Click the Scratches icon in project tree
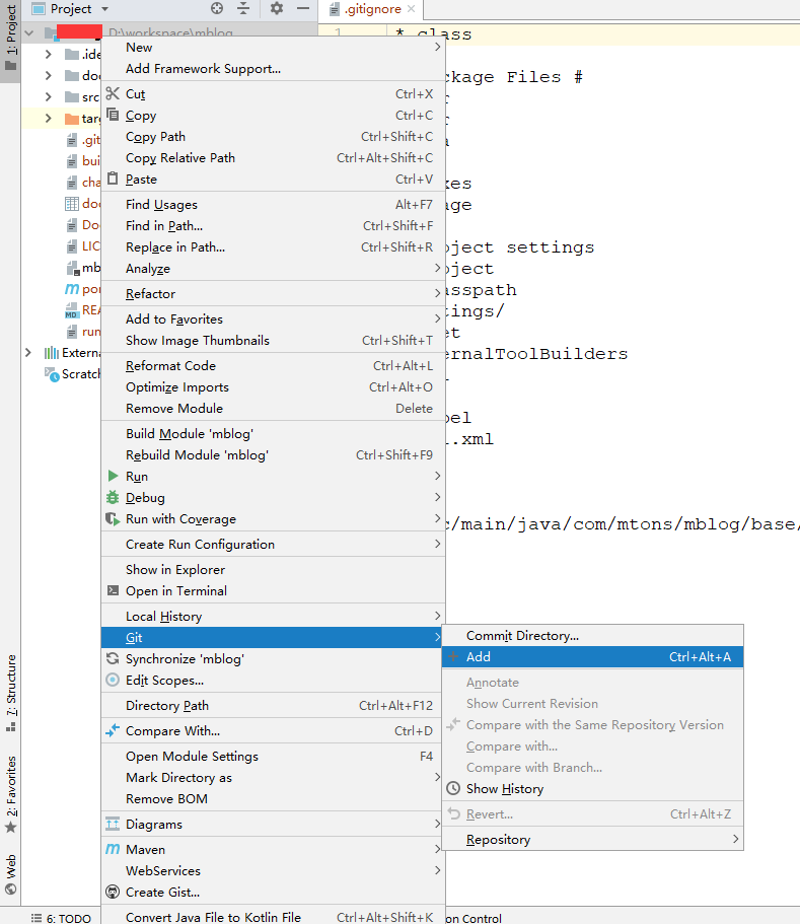 (x=52, y=374)
